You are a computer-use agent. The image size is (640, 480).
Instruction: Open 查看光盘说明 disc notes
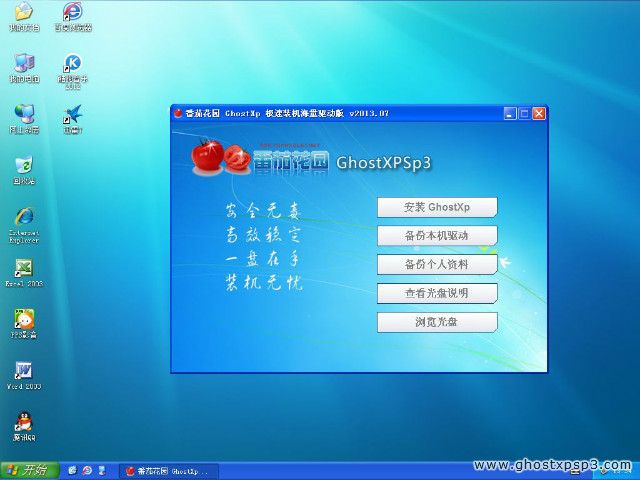(x=437, y=293)
